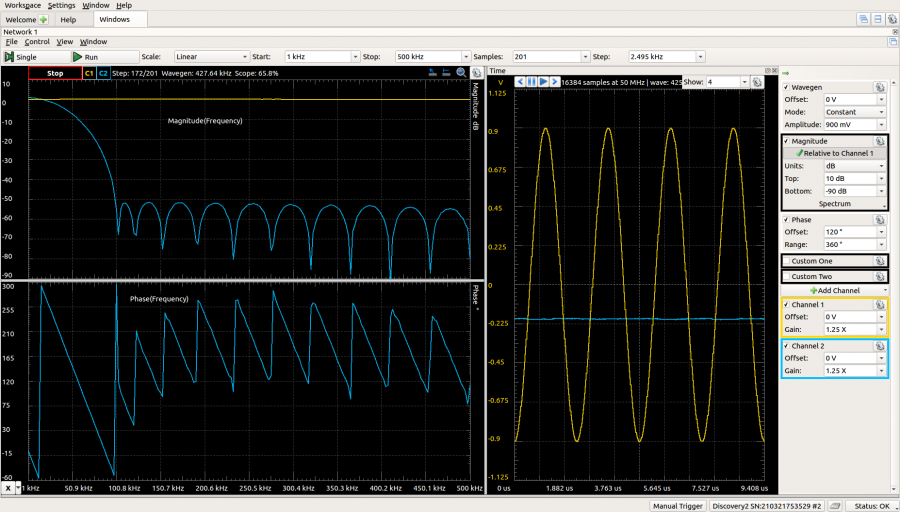This screenshot has height=512, width=900.
Task: Open Channel 2 gear options
Action: pos(879,346)
